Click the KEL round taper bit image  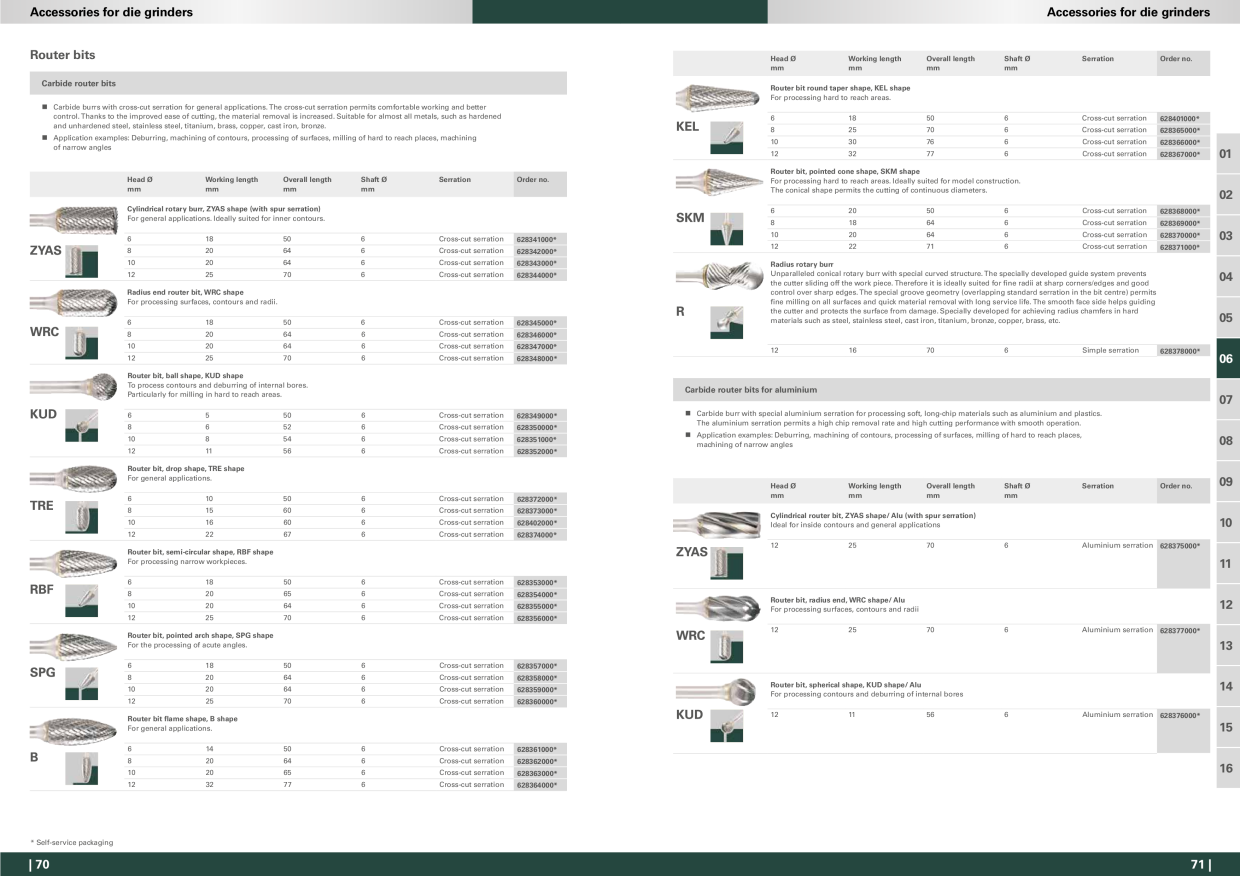point(719,96)
